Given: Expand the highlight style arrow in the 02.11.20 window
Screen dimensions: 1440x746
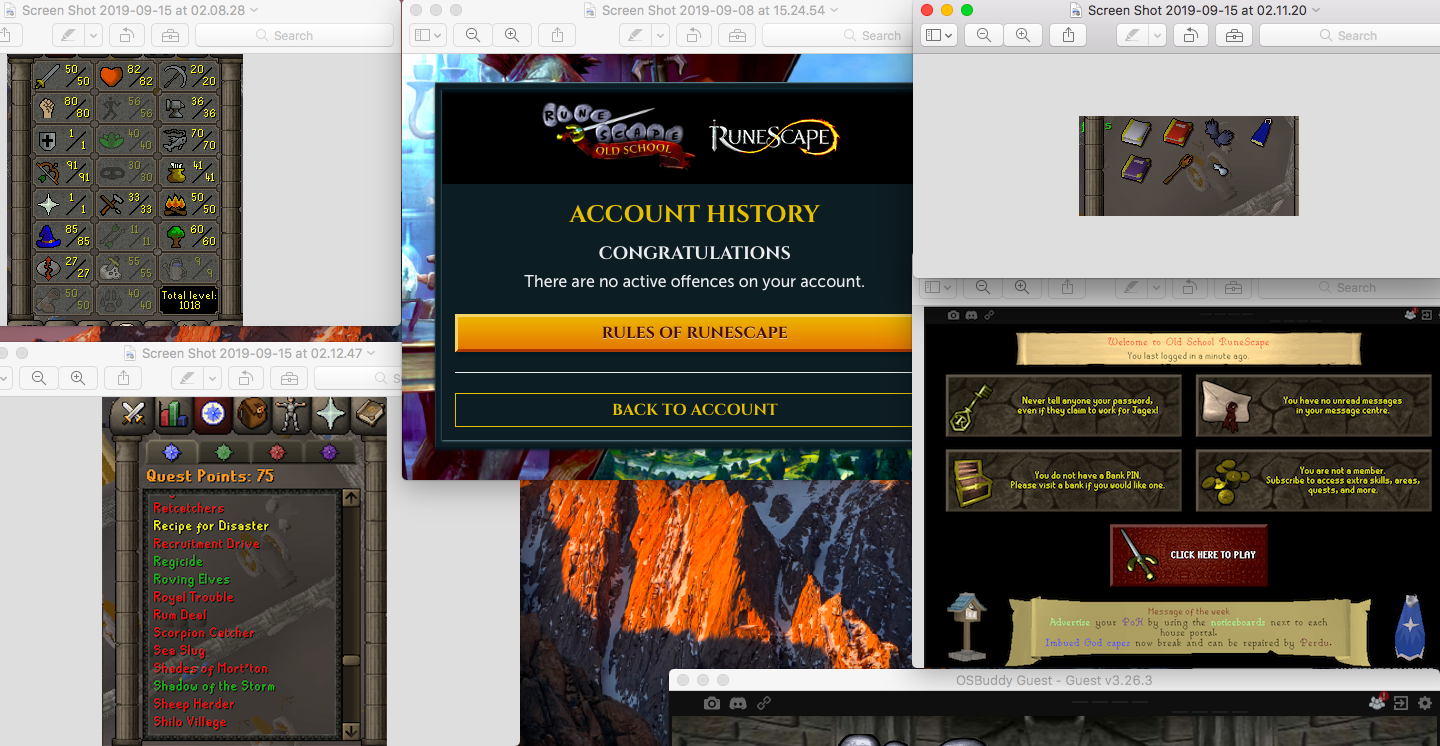Looking at the screenshot, I should [x=1157, y=35].
